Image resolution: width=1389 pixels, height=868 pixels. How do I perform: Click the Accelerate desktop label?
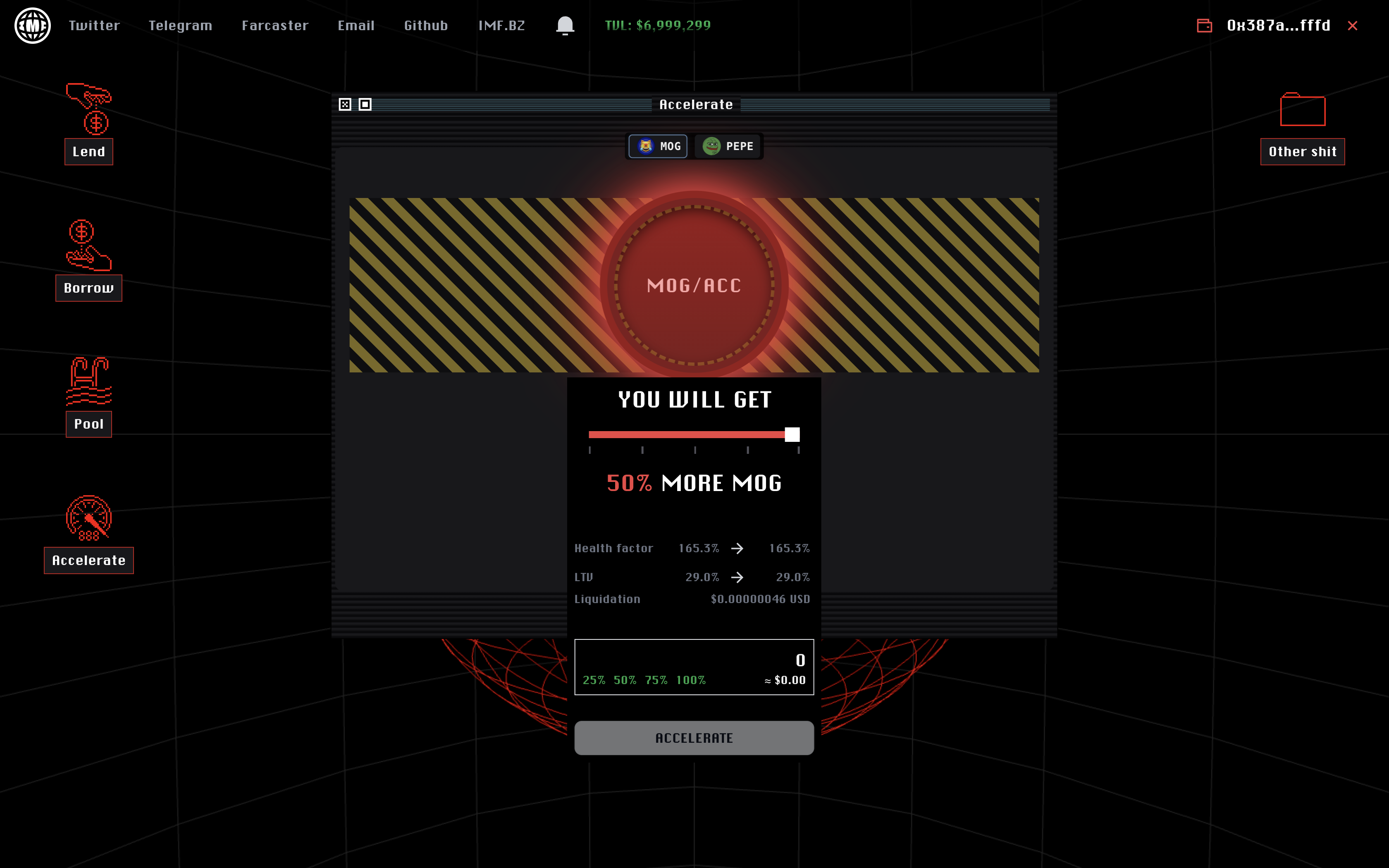(x=89, y=560)
